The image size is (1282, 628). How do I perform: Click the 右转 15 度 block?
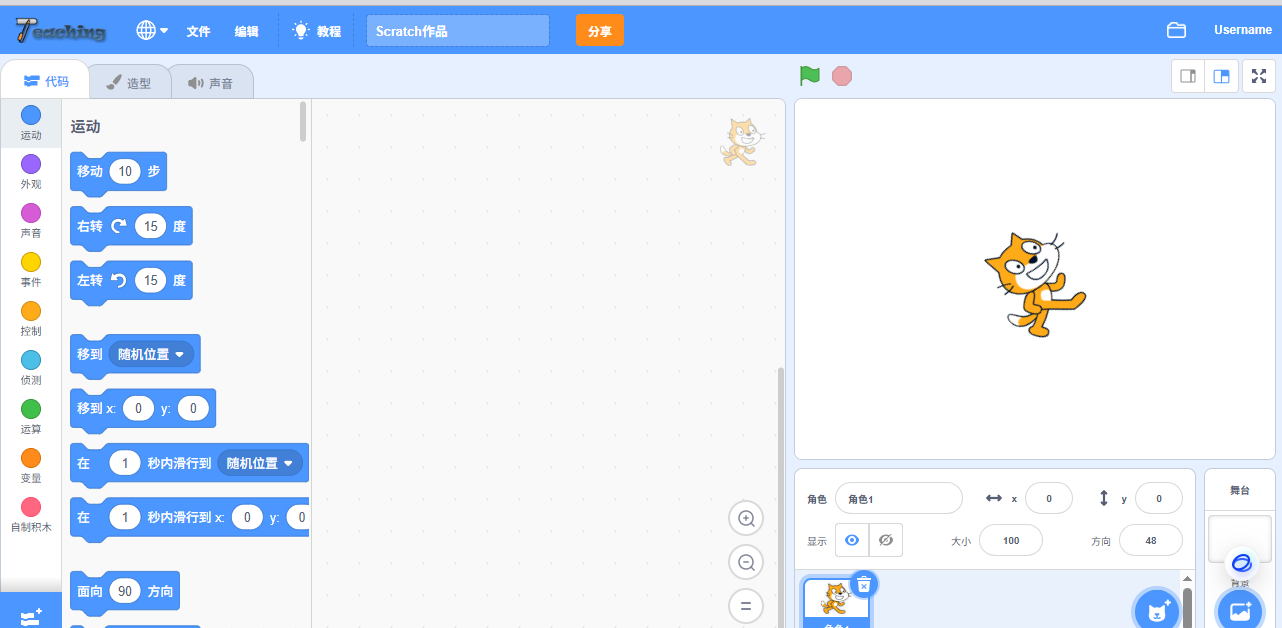tap(131, 227)
